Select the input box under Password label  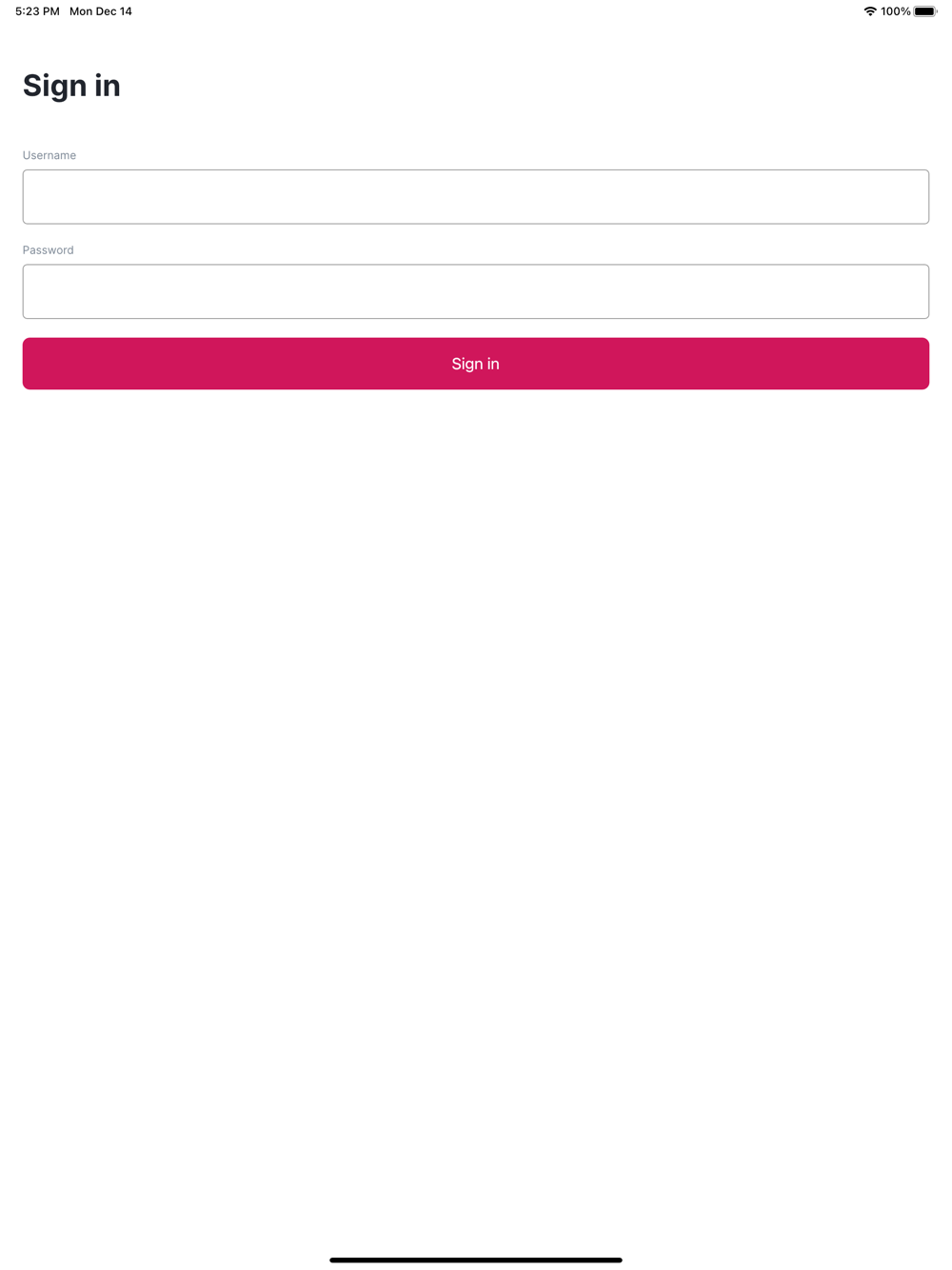476,291
